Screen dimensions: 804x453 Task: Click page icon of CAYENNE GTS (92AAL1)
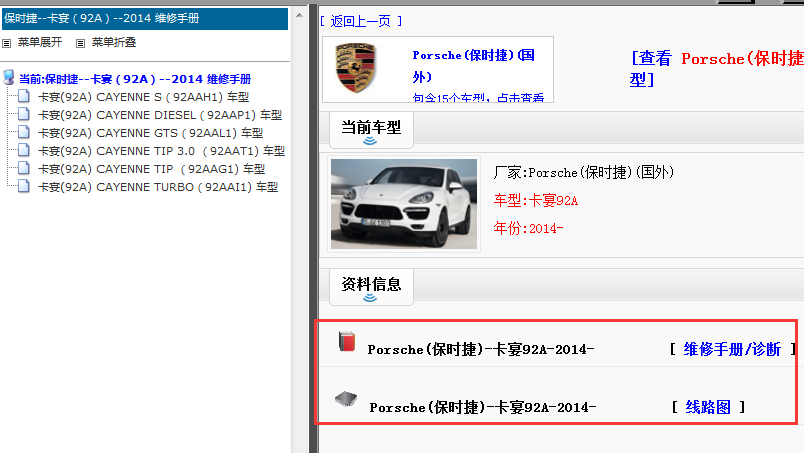tap(24, 132)
